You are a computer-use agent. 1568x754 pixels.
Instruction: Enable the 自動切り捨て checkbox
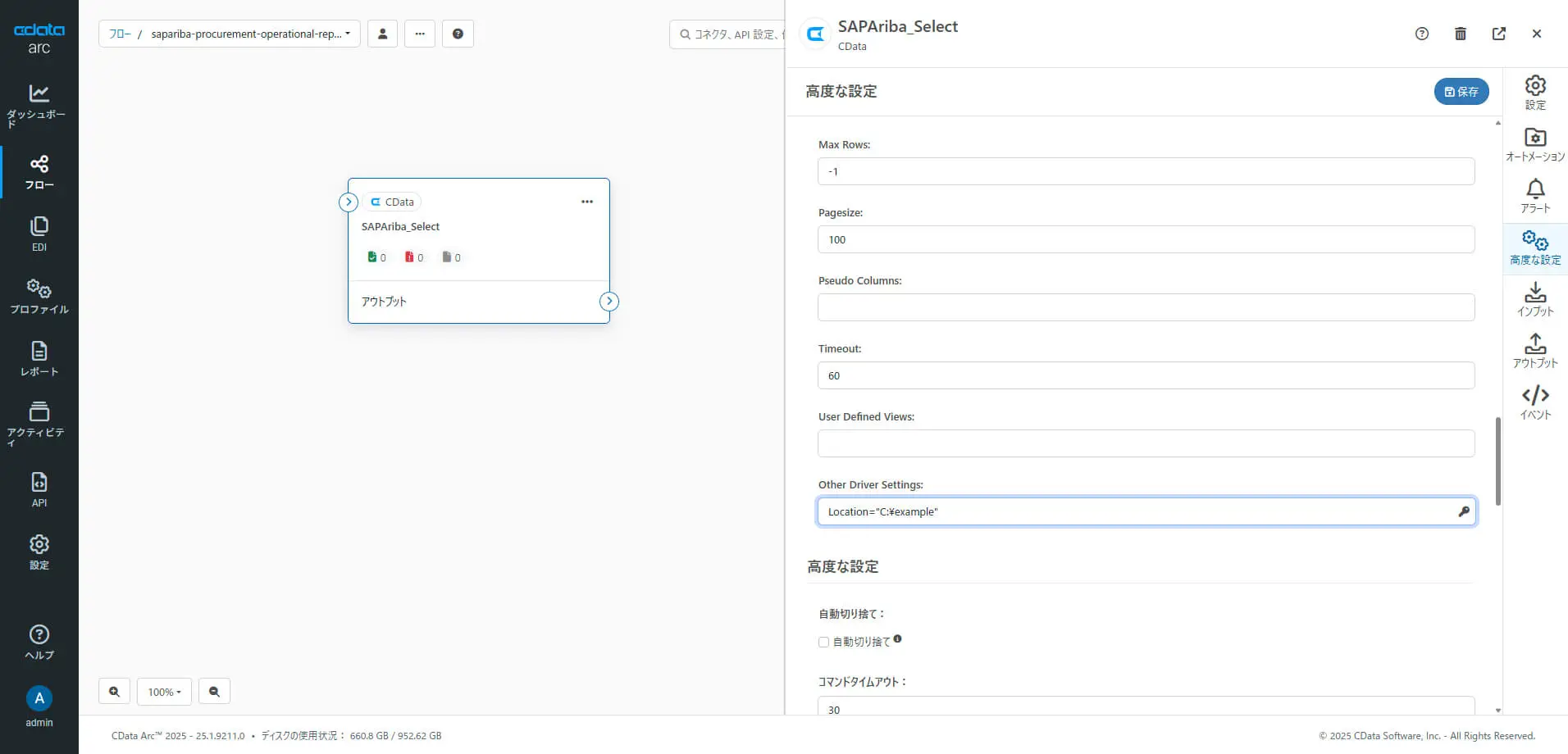[x=823, y=643]
